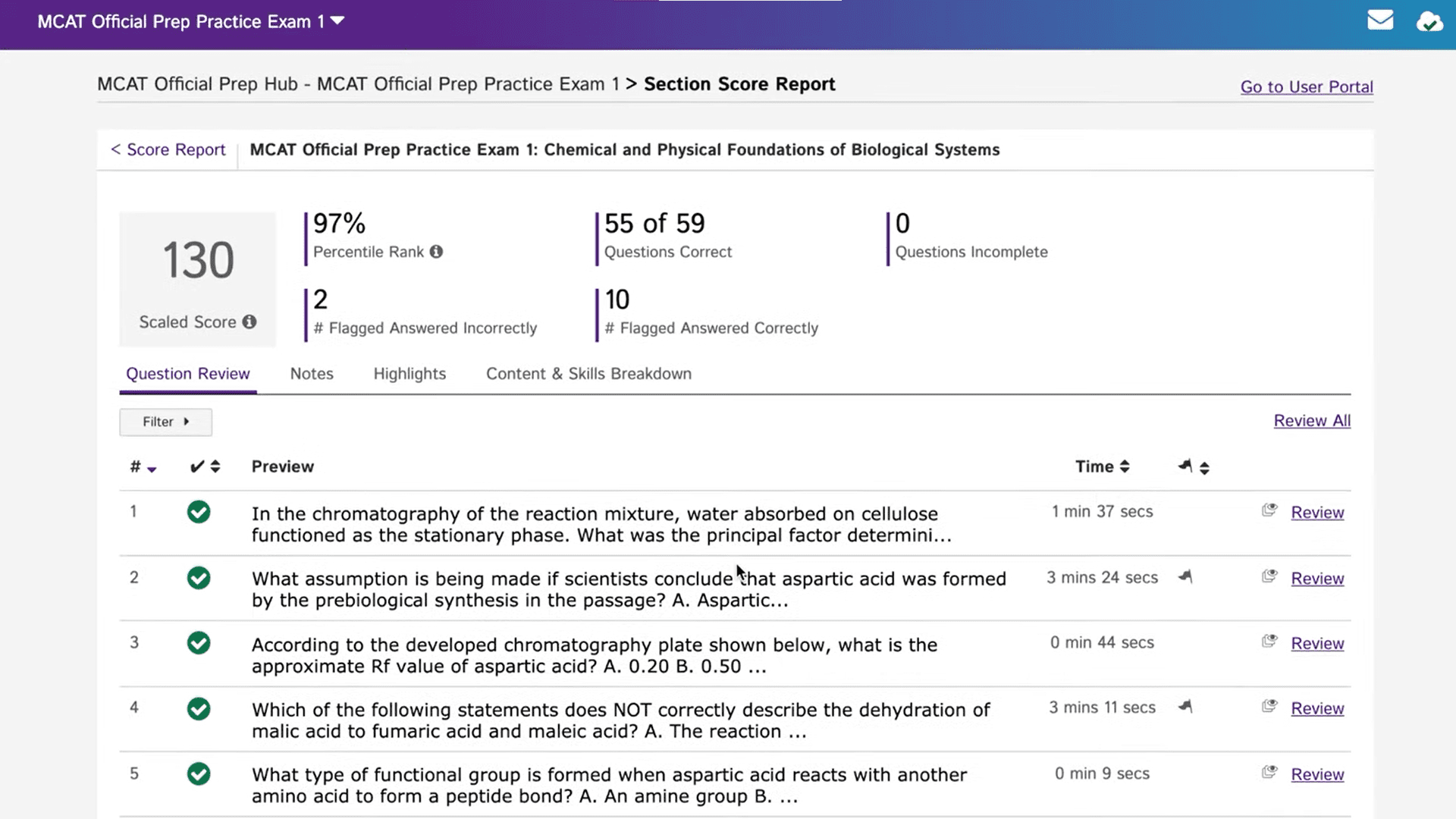The image size is (1456, 819).
Task: Click the note icon beside question 3 Review
Action: 1269,642
